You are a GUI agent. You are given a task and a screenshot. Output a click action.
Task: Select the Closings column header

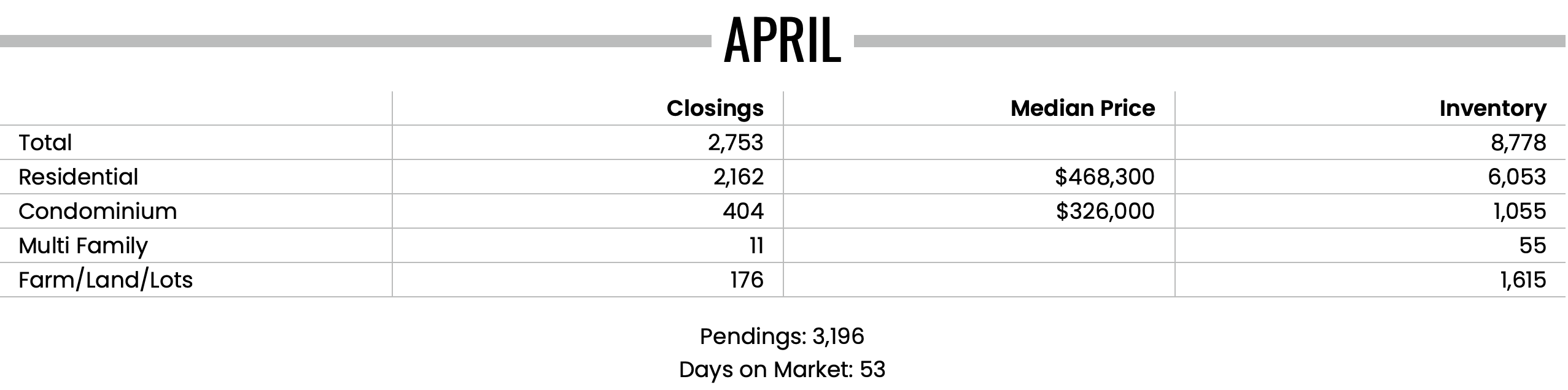(715, 109)
